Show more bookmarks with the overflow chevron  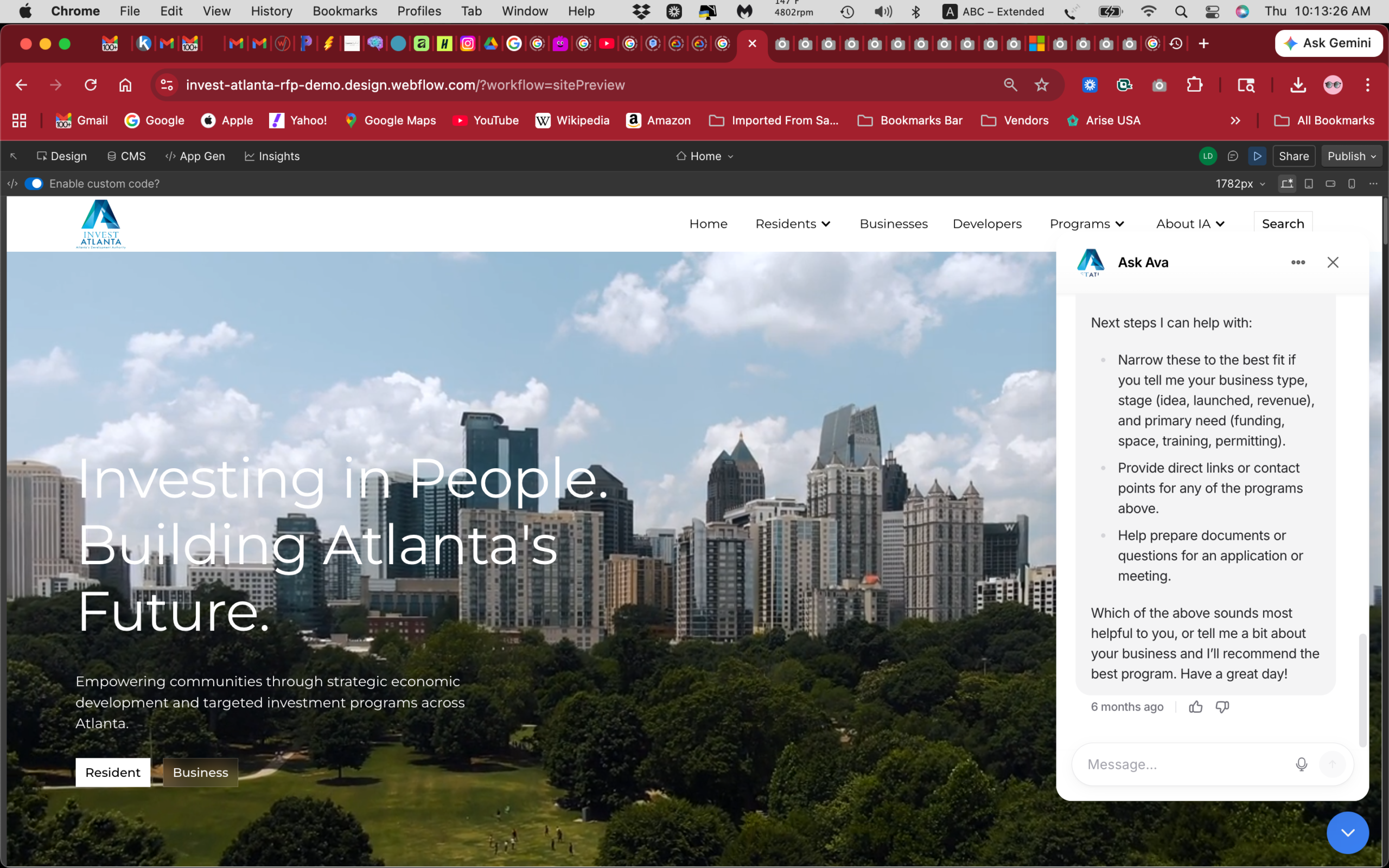(1235, 120)
